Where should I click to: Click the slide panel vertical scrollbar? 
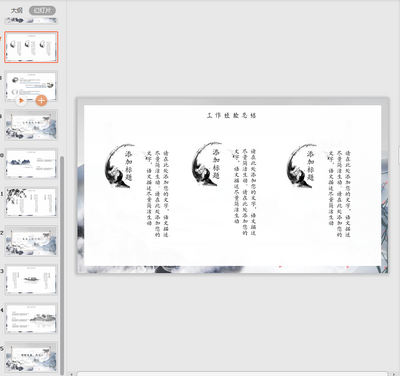pos(62,265)
